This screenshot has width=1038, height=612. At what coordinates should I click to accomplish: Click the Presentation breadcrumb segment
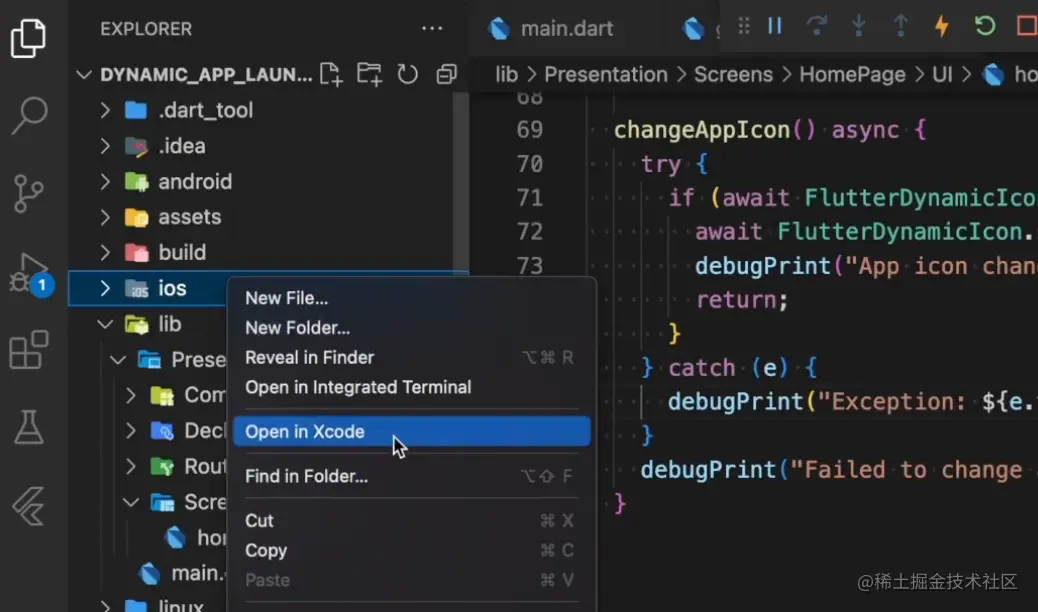(x=606, y=74)
